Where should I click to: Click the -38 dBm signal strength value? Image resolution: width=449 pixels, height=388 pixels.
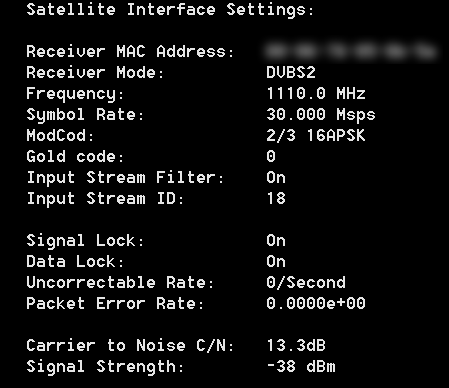(x=301, y=366)
